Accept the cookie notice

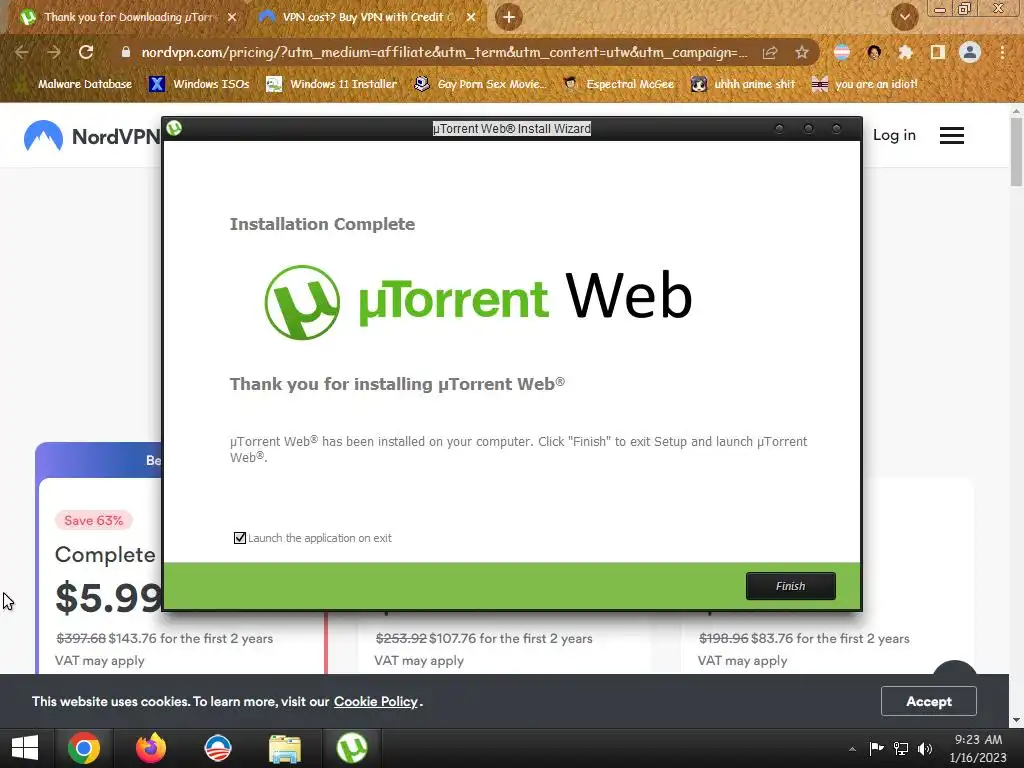point(929,701)
